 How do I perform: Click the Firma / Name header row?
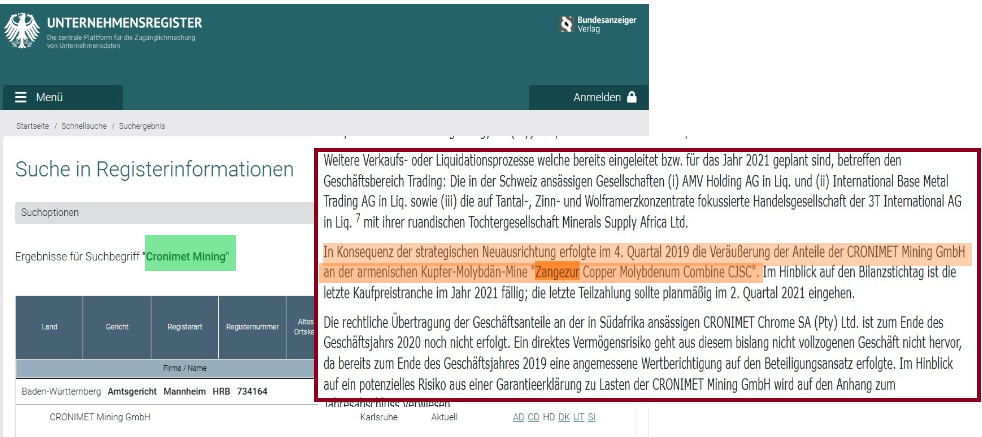166,369
